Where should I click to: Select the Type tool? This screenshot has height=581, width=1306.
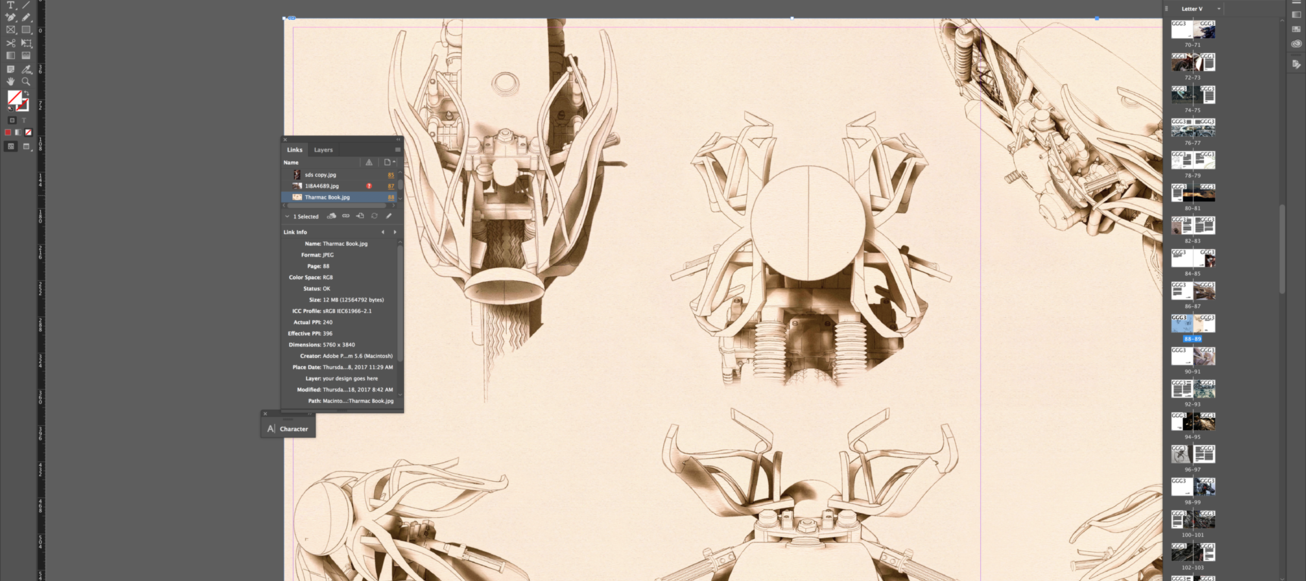click(11, 5)
